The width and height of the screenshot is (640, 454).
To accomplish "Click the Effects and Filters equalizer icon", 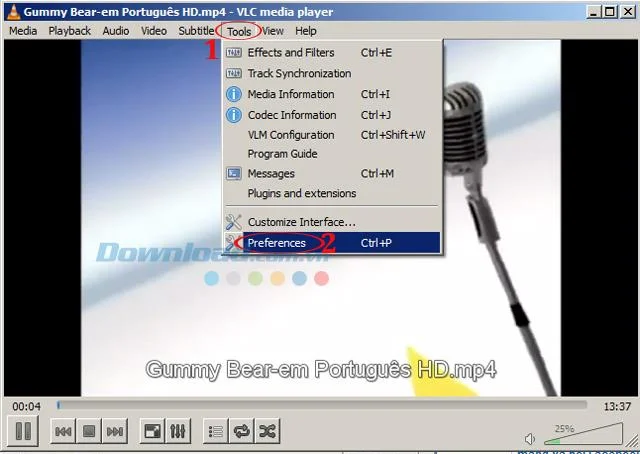I will click(233, 53).
